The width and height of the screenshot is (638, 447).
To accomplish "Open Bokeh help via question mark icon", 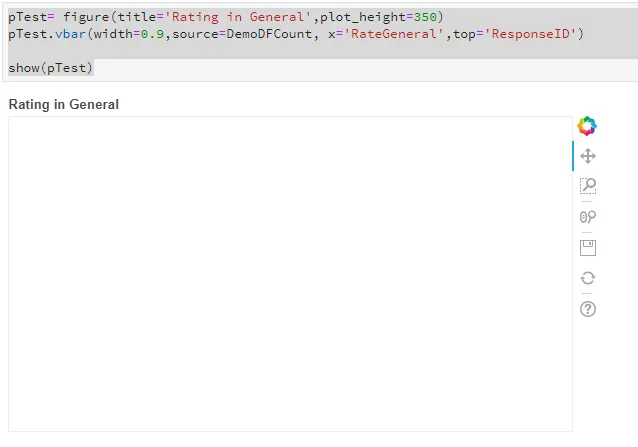I will pos(588,309).
